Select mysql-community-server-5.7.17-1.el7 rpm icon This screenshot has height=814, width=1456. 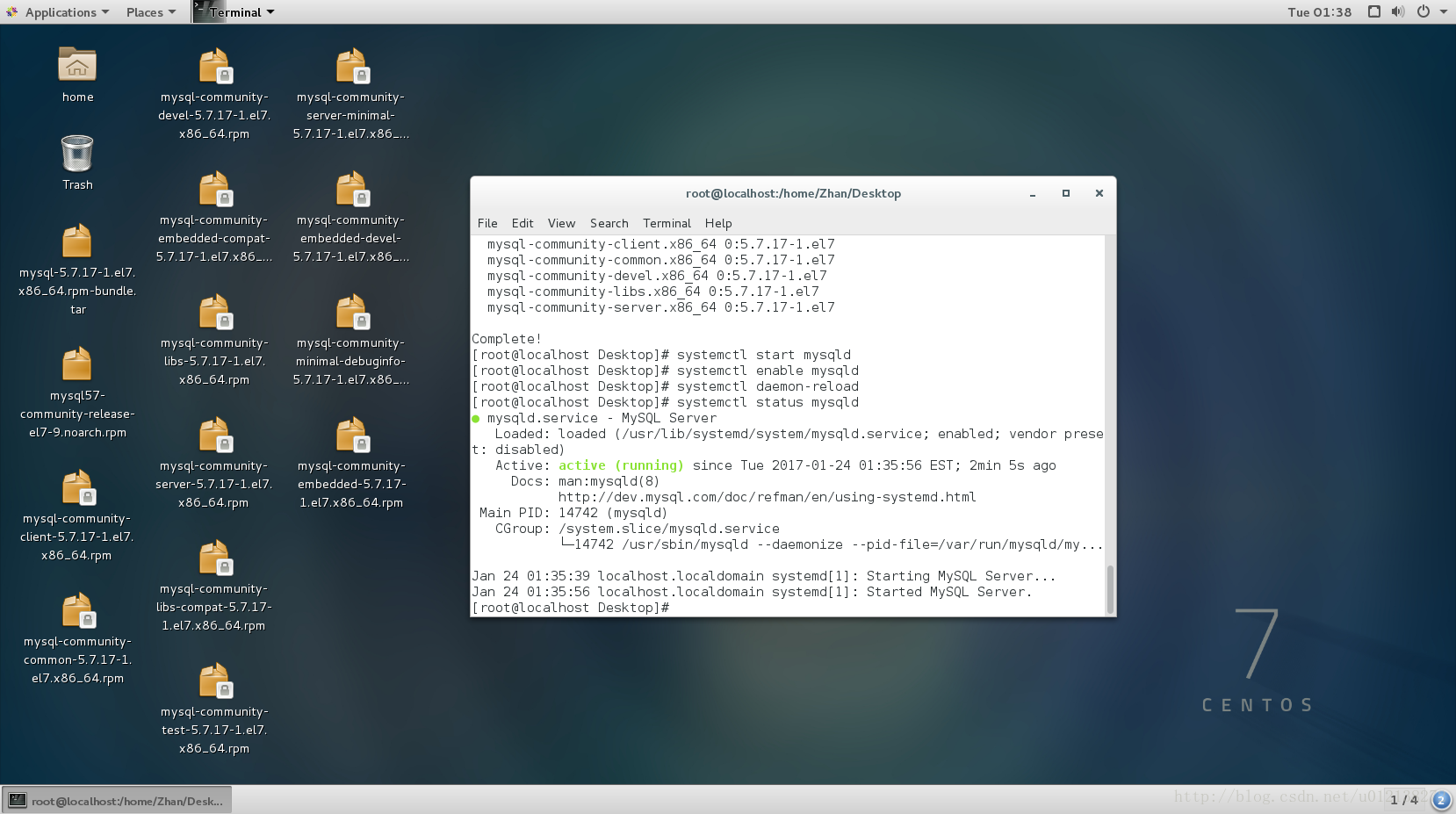point(214,435)
